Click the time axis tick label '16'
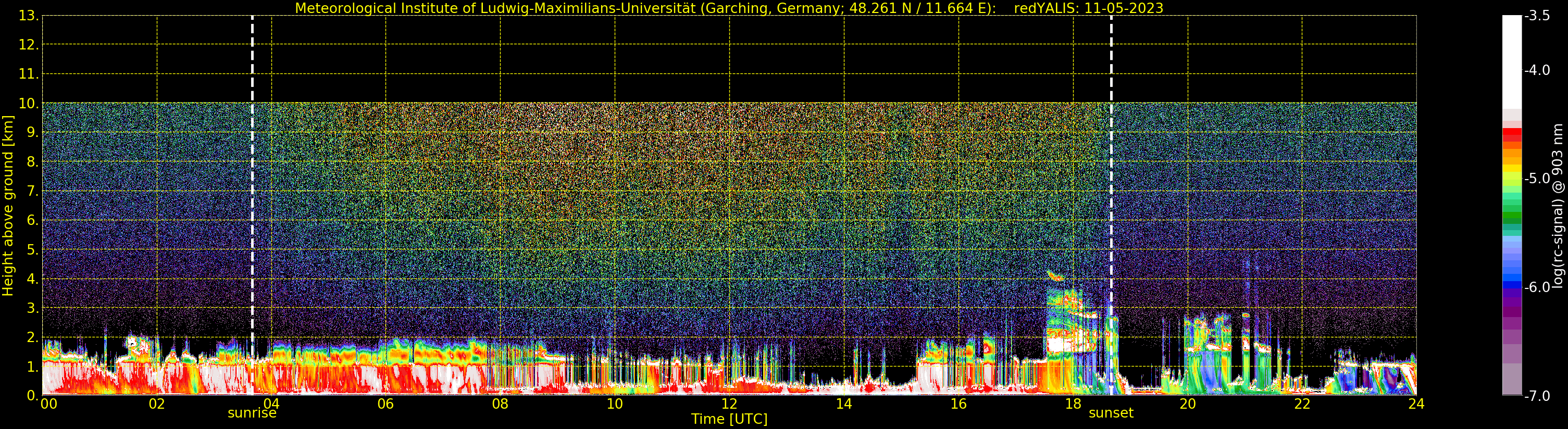Image resolution: width=1568 pixels, height=429 pixels. pyautogui.click(x=959, y=403)
